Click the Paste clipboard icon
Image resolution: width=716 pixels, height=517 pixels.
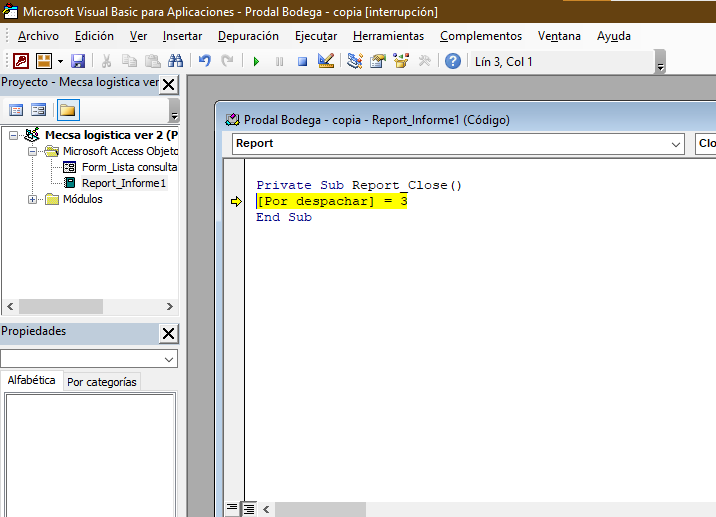click(x=153, y=61)
